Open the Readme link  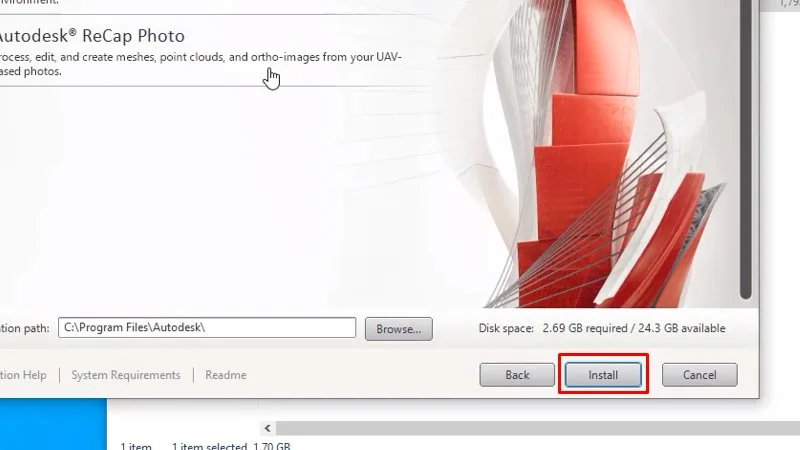point(226,375)
